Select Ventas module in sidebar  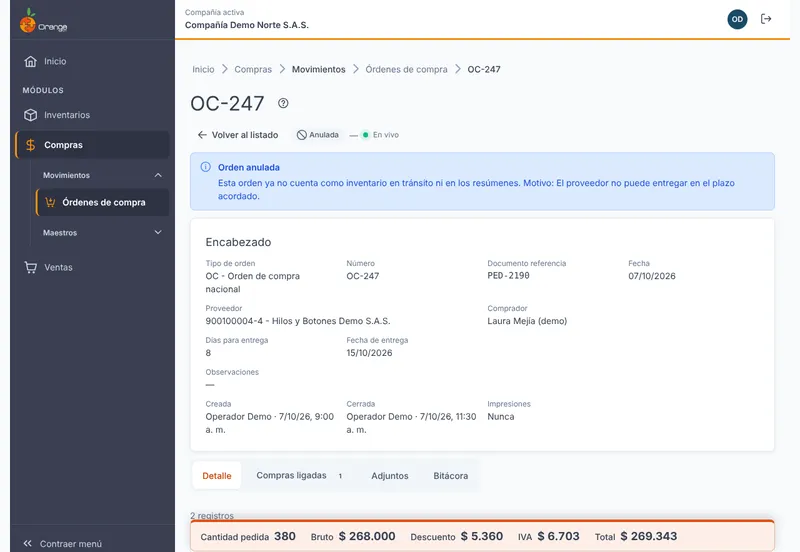pos(92,267)
